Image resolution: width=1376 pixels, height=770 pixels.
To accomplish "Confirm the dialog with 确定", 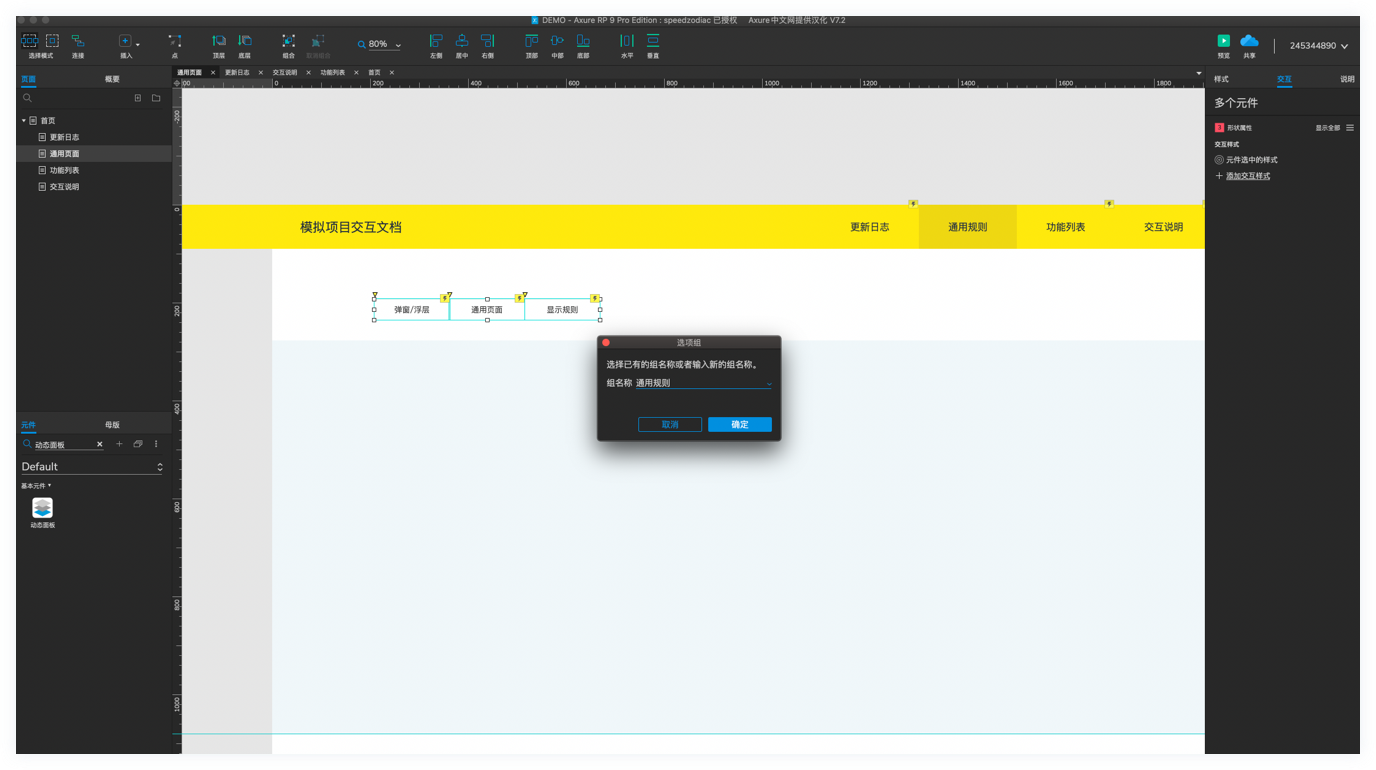I will coord(740,425).
